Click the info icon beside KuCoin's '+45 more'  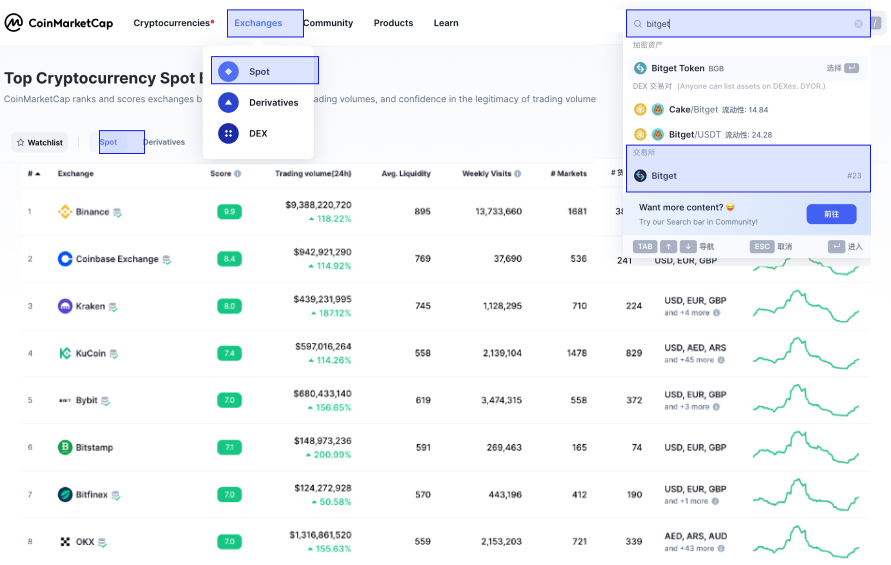click(x=721, y=360)
